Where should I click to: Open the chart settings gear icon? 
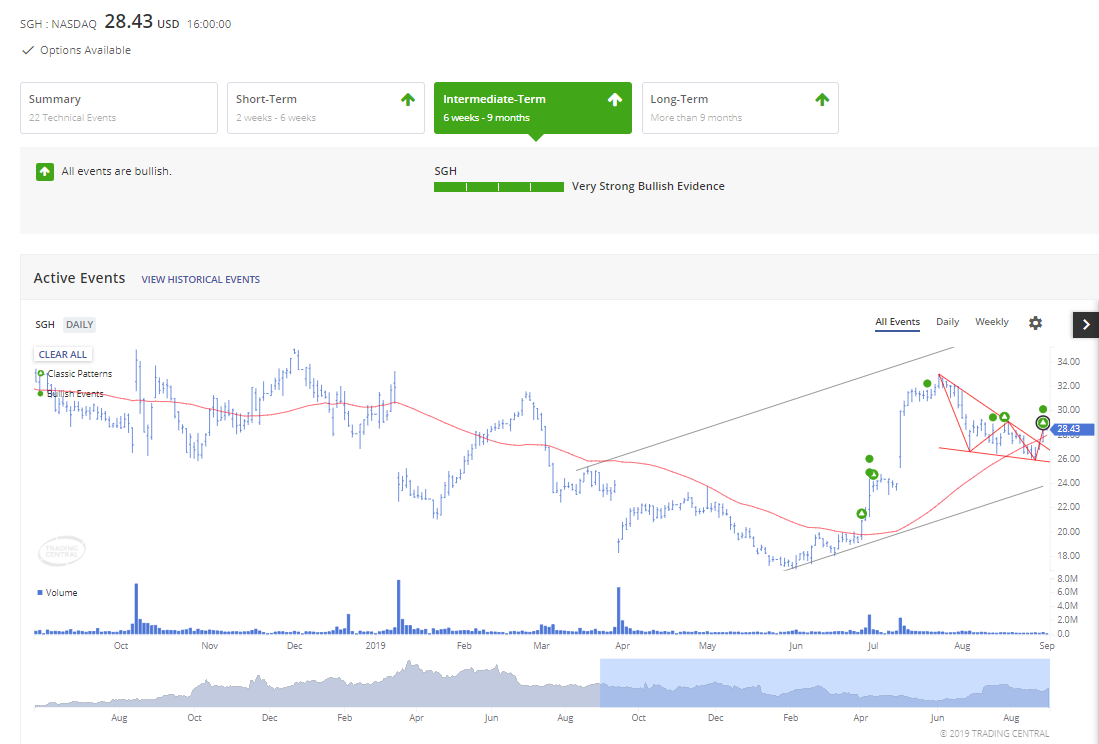tap(1035, 323)
